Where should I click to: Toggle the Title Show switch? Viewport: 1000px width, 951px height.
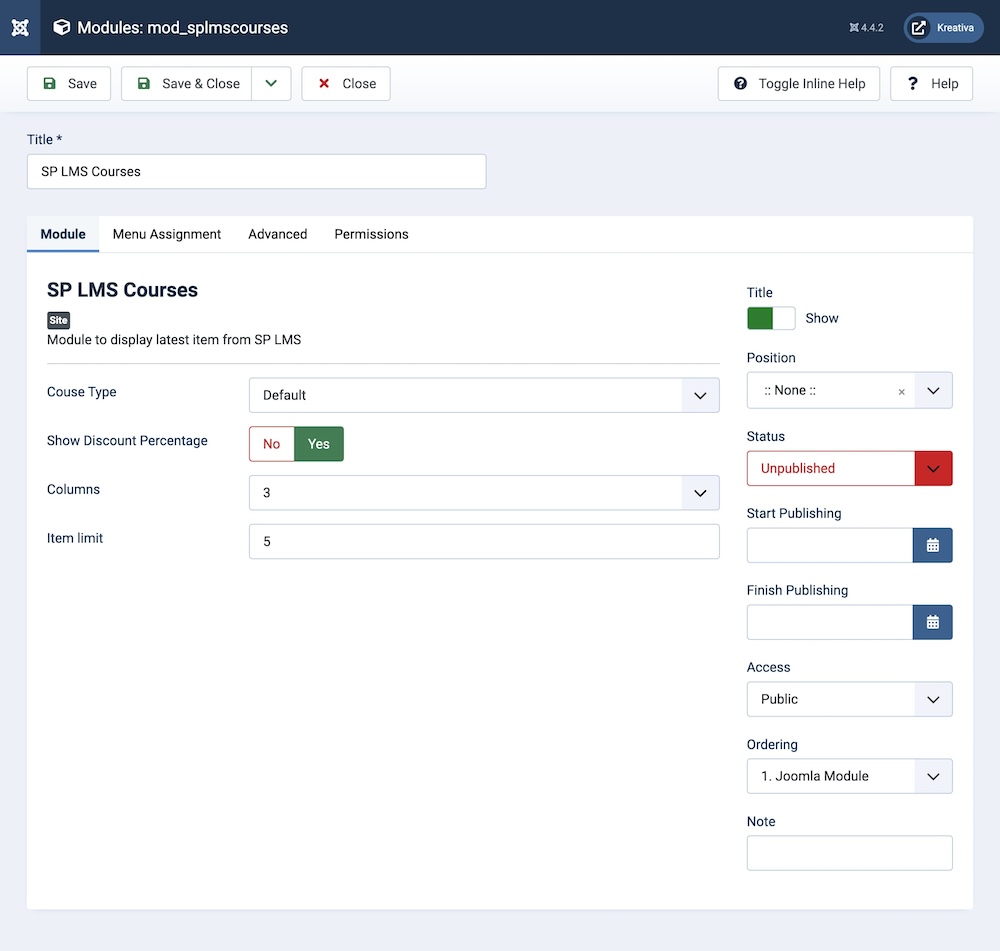[771, 318]
